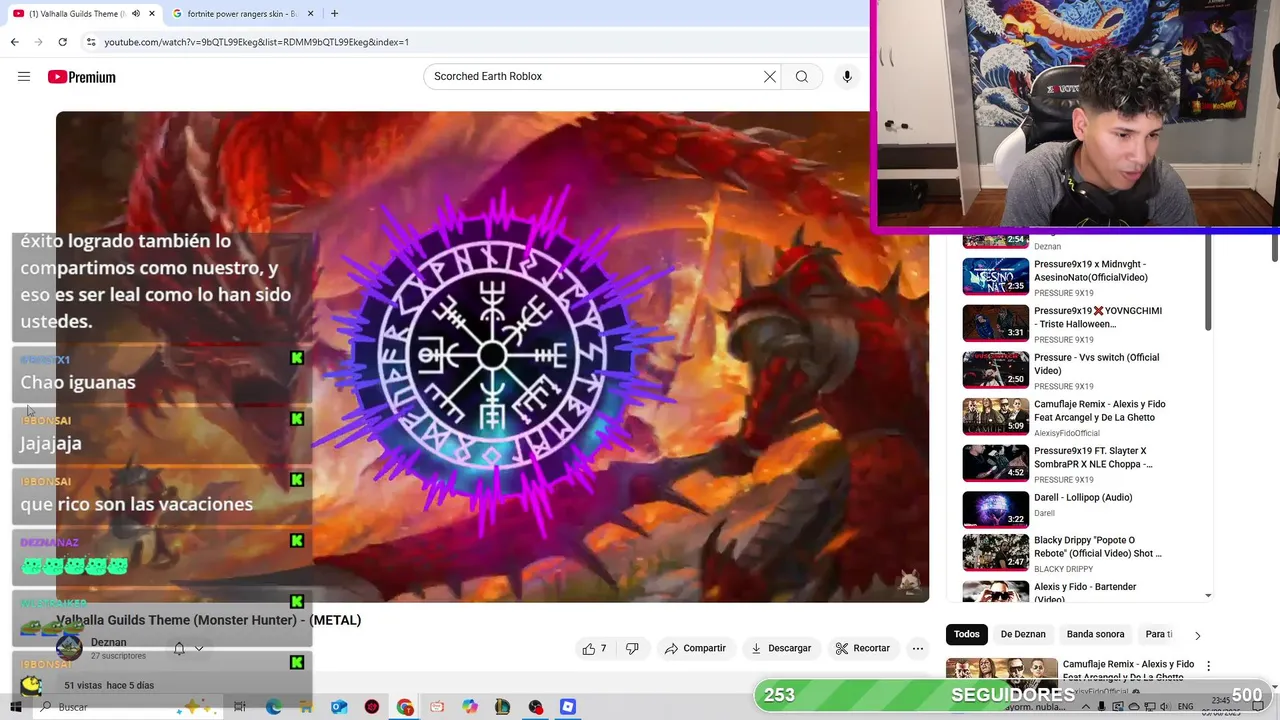Click the Compartir button

(x=695, y=648)
